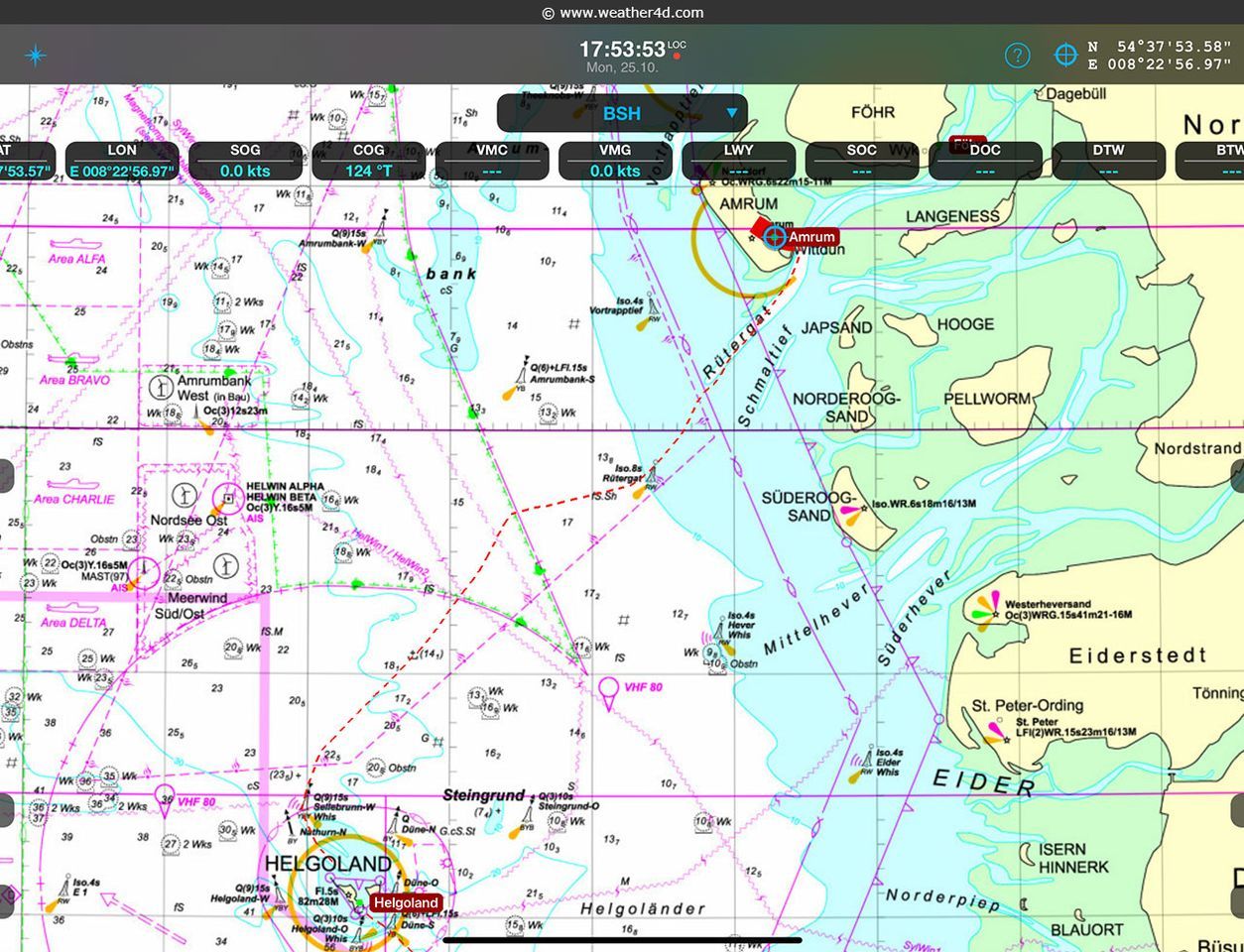Tap the Amrumbank West wind farm symbol
Image resolution: width=1244 pixels, height=952 pixels.
[160, 386]
